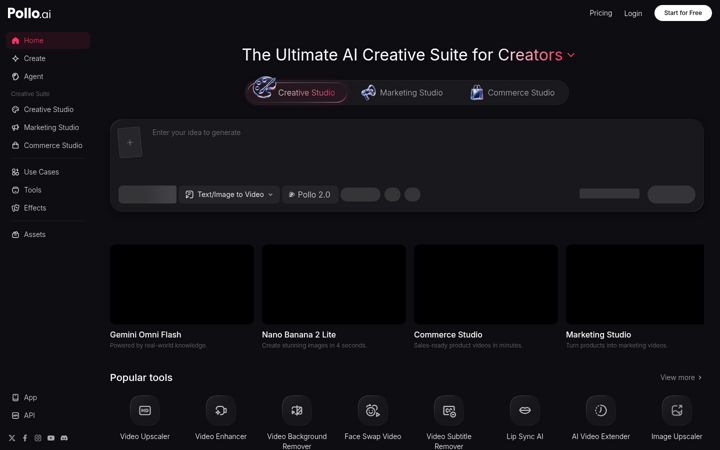Open the Video Upscaler tool icon
720x450 pixels.
(145, 410)
